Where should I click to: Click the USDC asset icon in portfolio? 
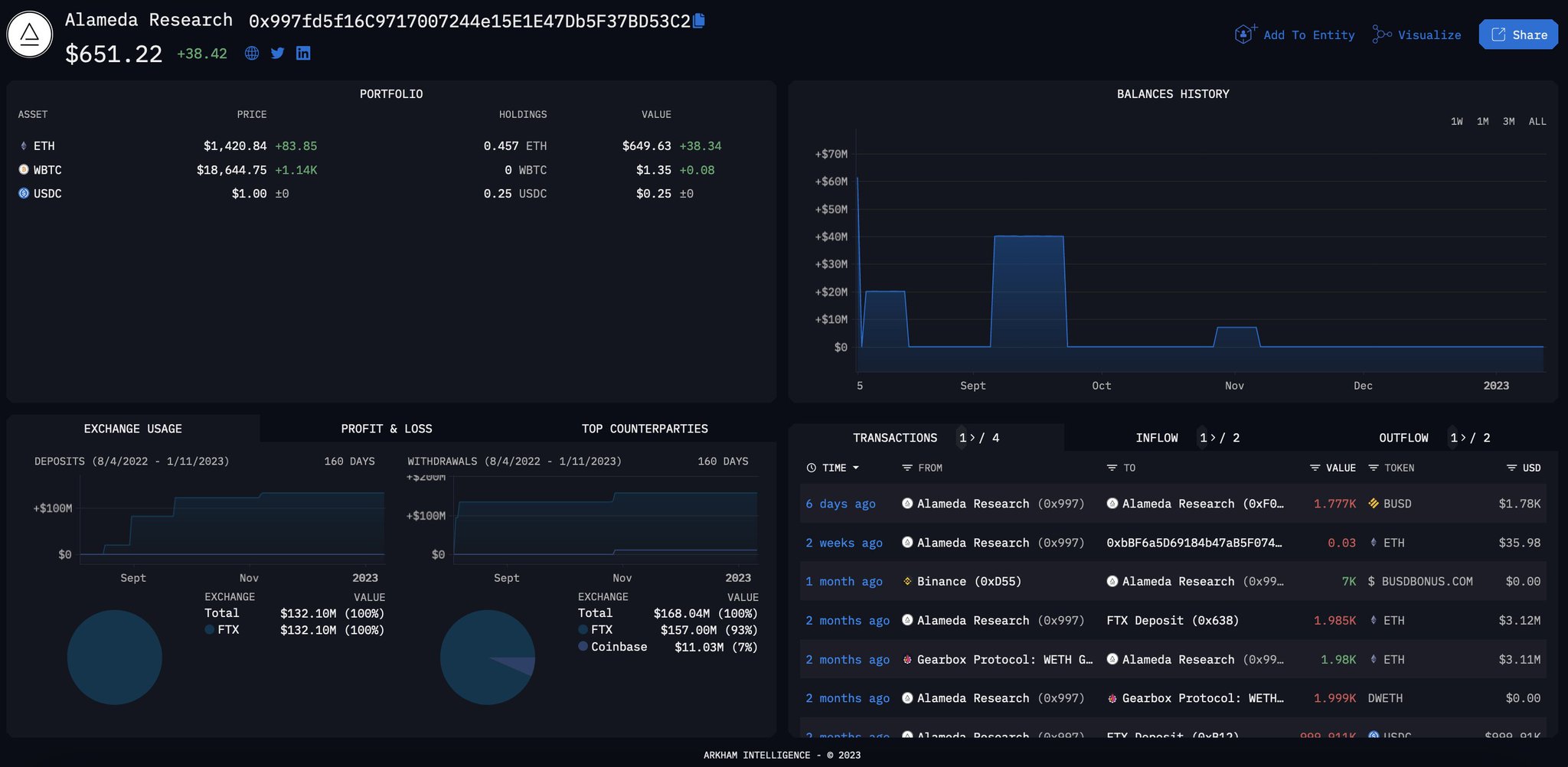[x=24, y=193]
